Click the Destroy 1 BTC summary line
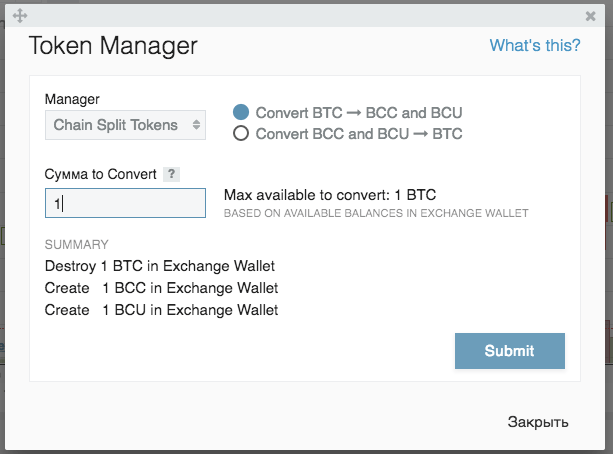Image resolution: width=613 pixels, height=454 pixels. tap(160, 266)
